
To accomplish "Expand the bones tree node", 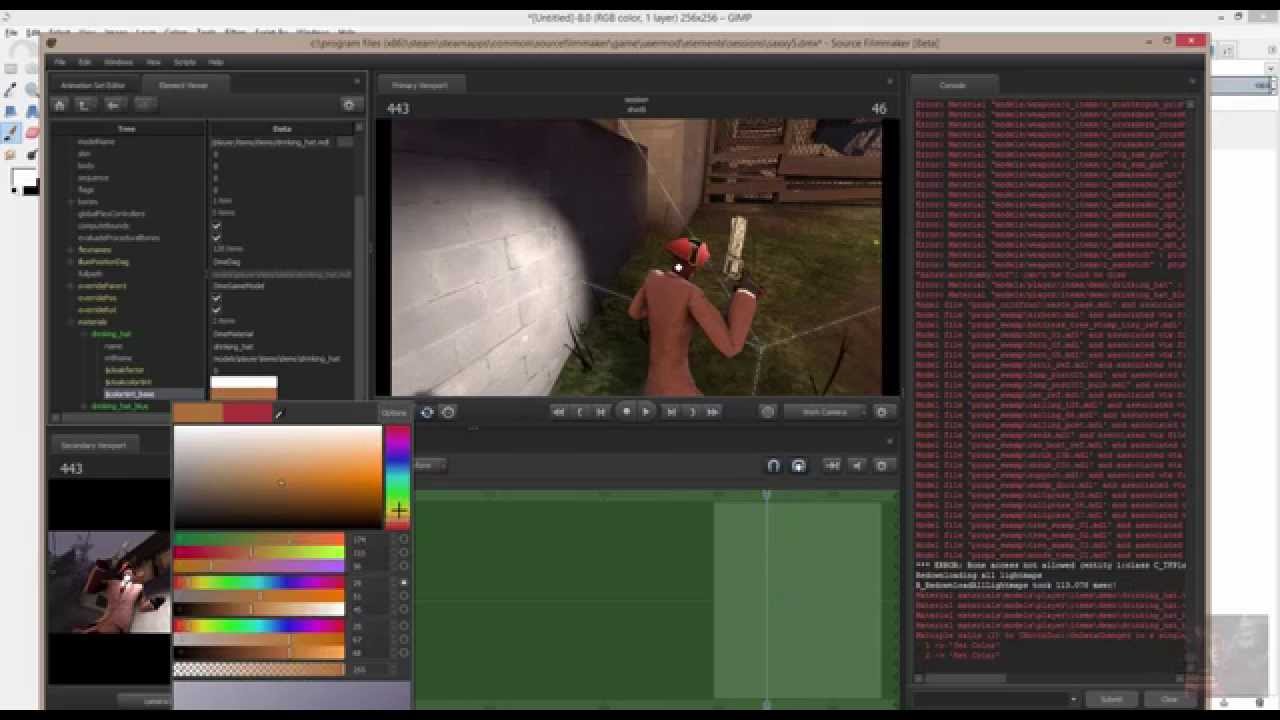I will pyautogui.click(x=71, y=202).
